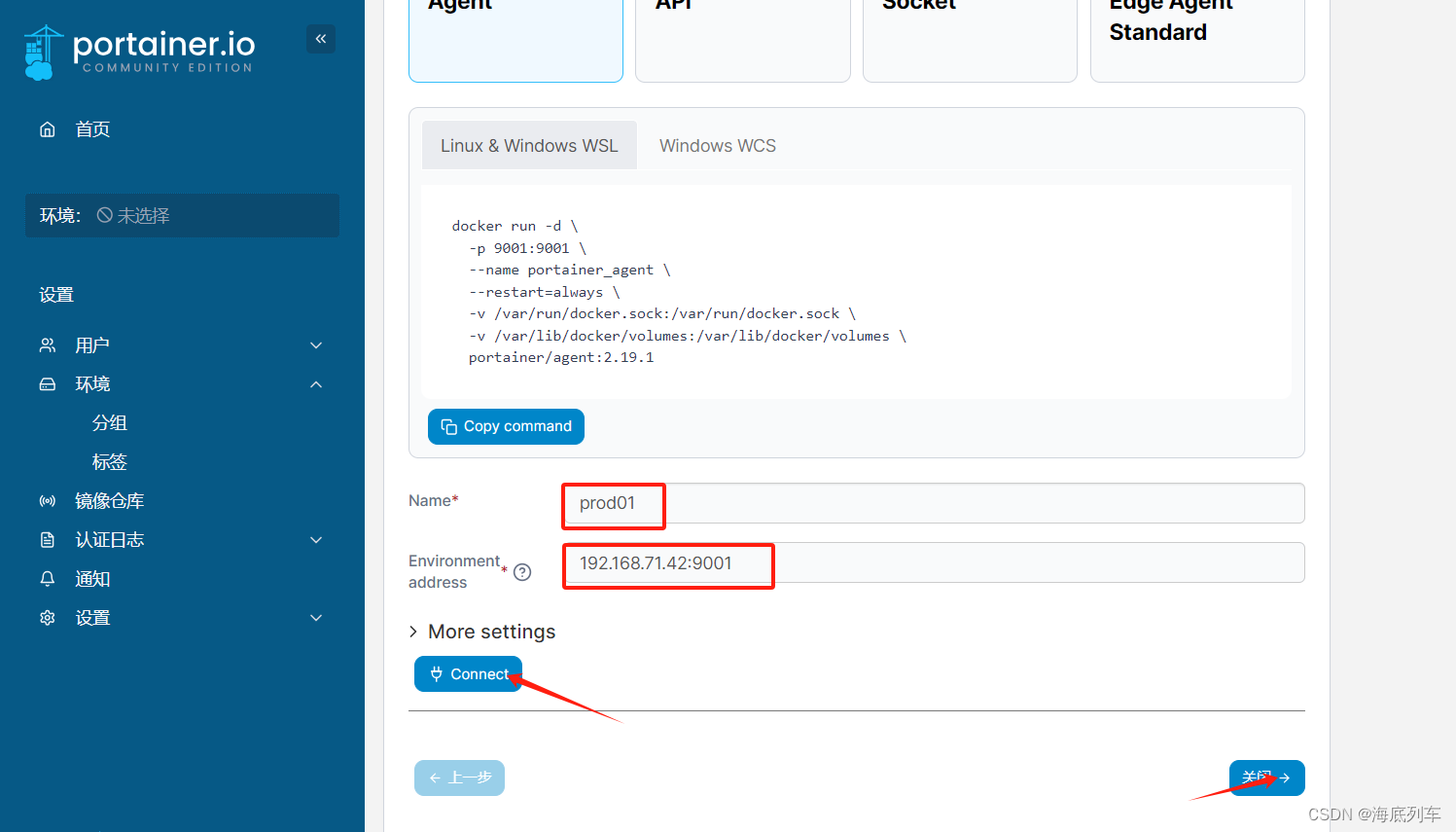This screenshot has width=1456, height=832.
Task: Click the 关闭 close button
Action: 1267,778
